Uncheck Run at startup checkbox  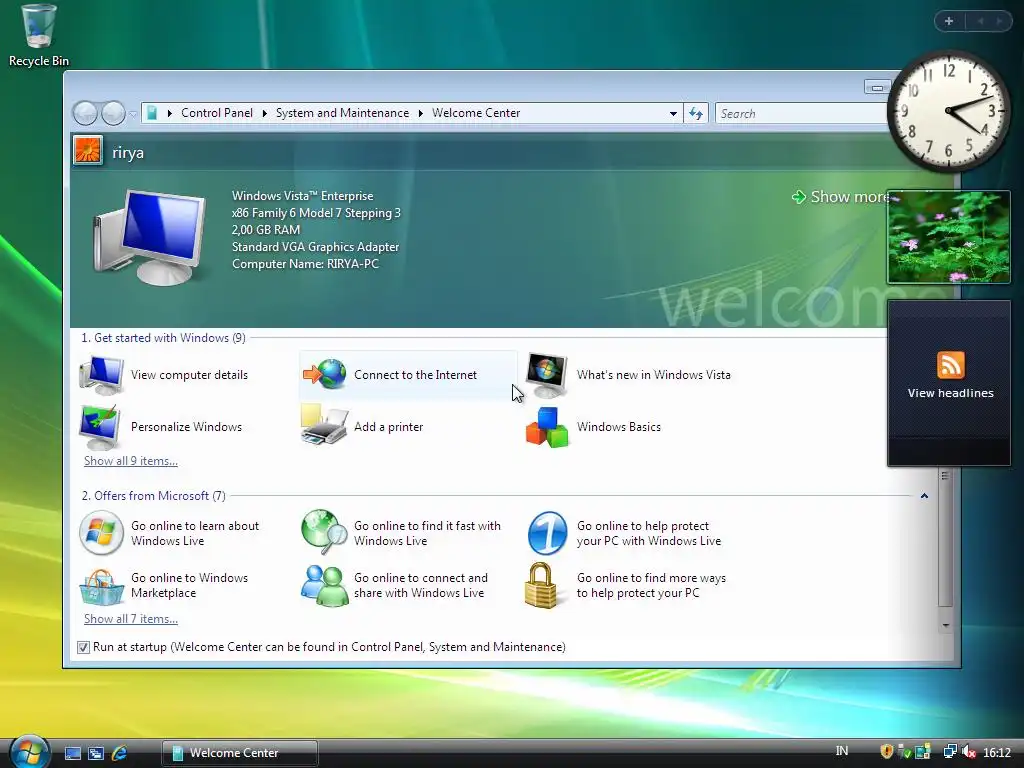click(x=83, y=647)
